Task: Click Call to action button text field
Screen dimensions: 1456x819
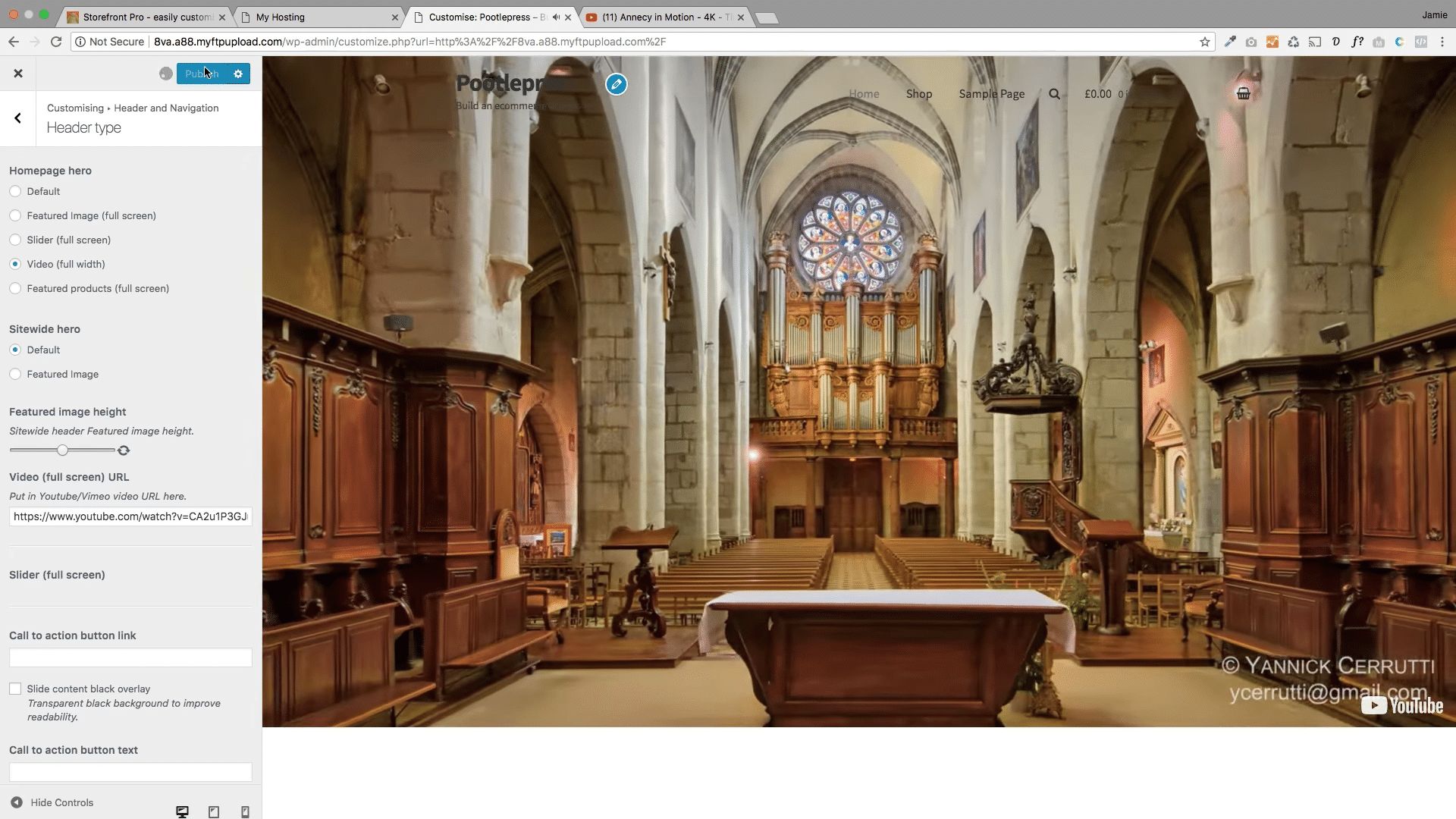Action: pos(130,772)
